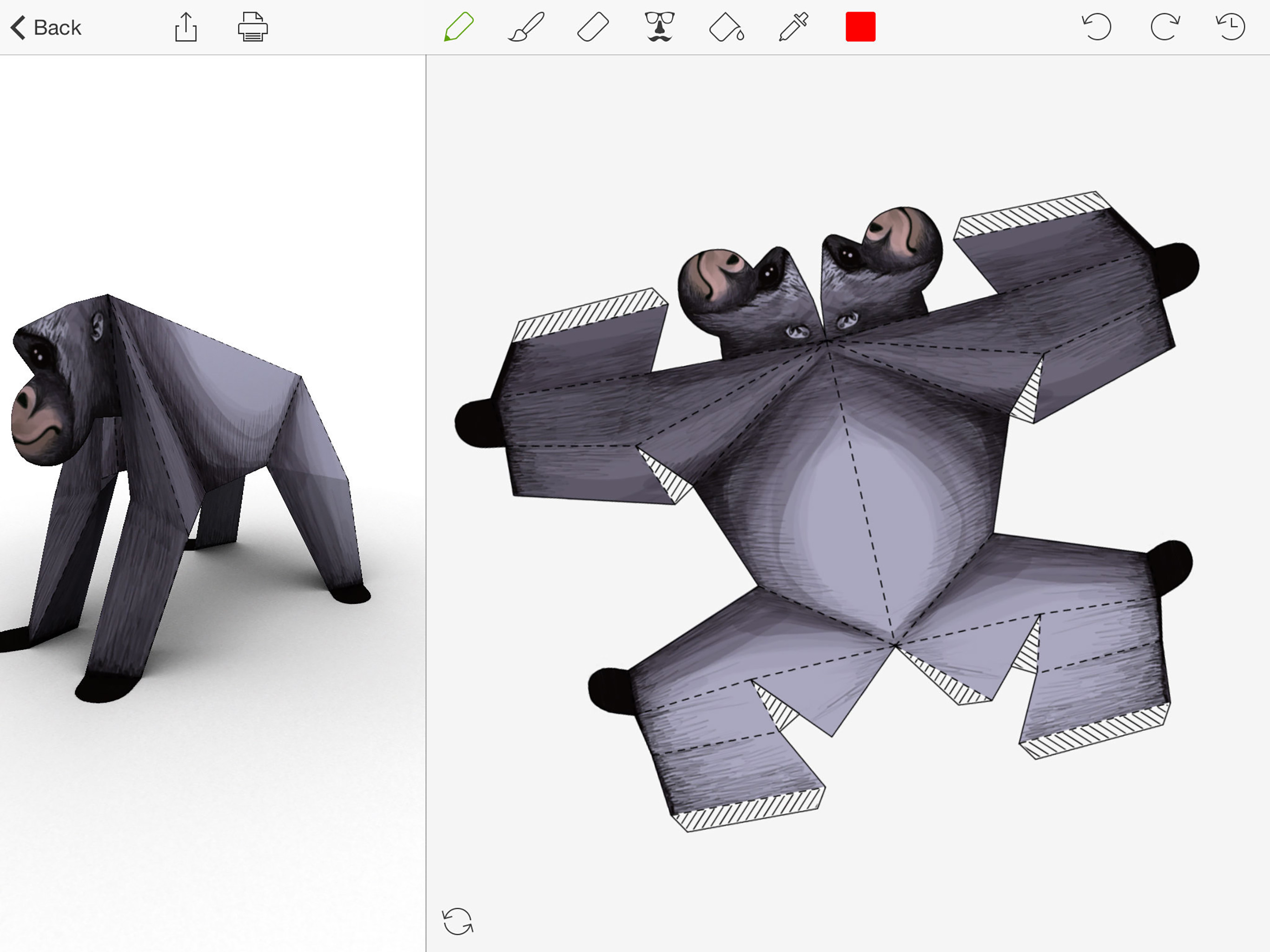The width and height of the screenshot is (1270, 952).
Task: Tap the share export icon
Action: pyautogui.click(x=185, y=27)
